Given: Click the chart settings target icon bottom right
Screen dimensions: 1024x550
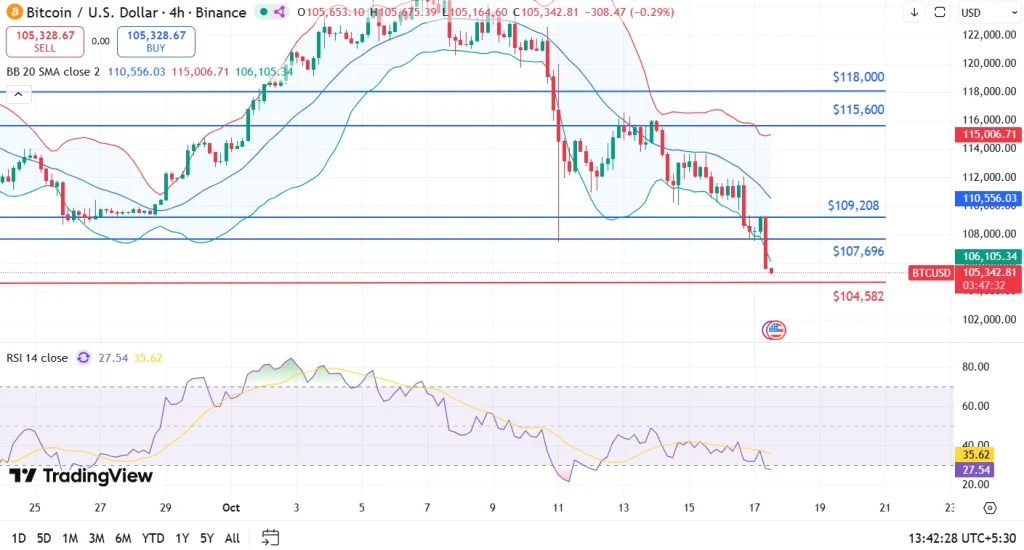Looking at the screenshot, I should (x=989, y=508).
